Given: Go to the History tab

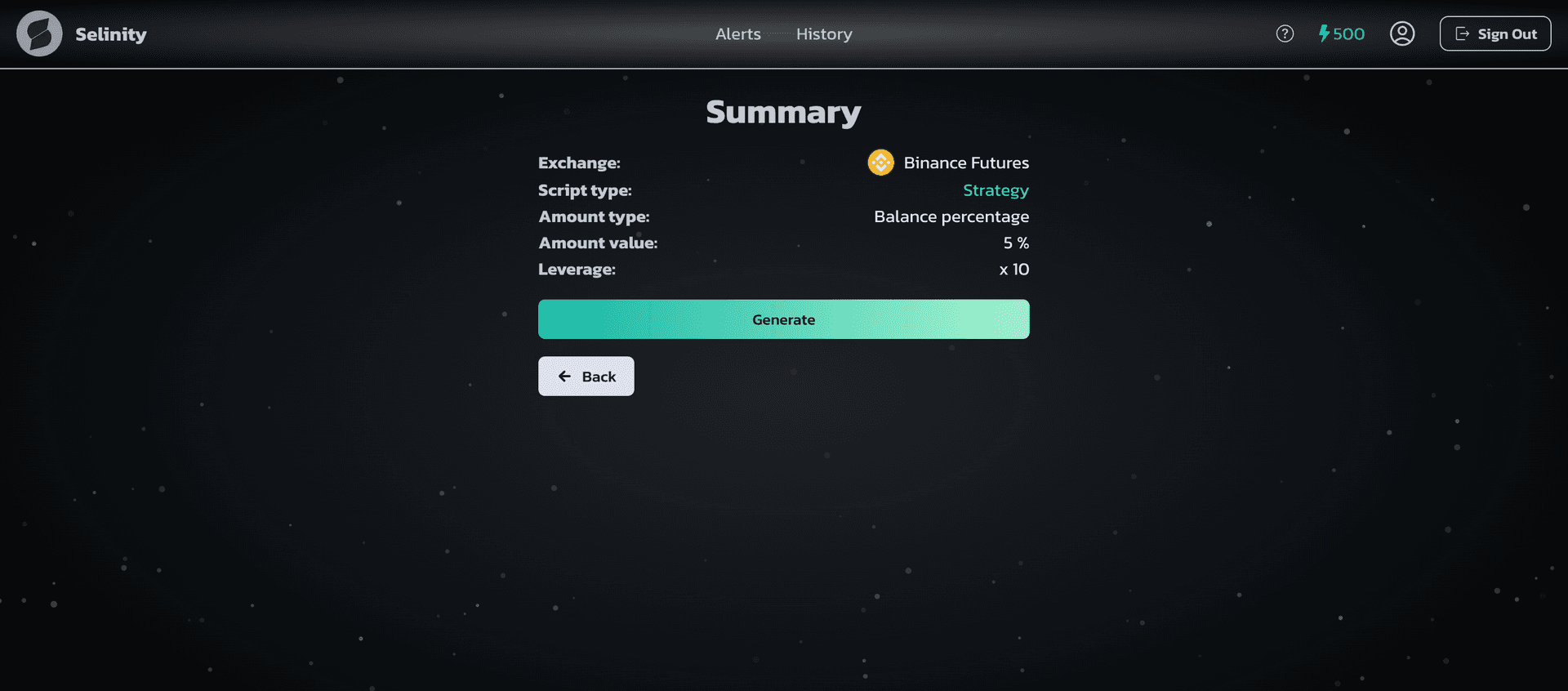Looking at the screenshot, I should [x=824, y=34].
